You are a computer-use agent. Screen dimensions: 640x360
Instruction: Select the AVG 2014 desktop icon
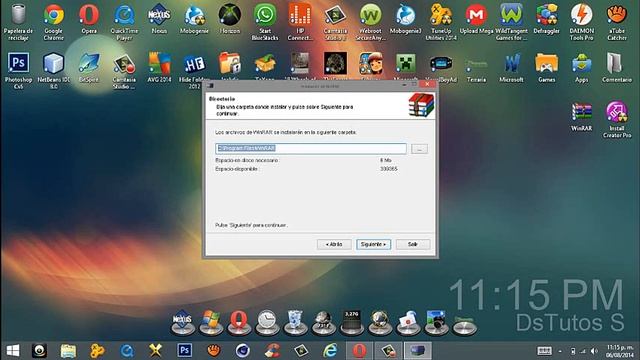pyautogui.click(x=159, y=68)
